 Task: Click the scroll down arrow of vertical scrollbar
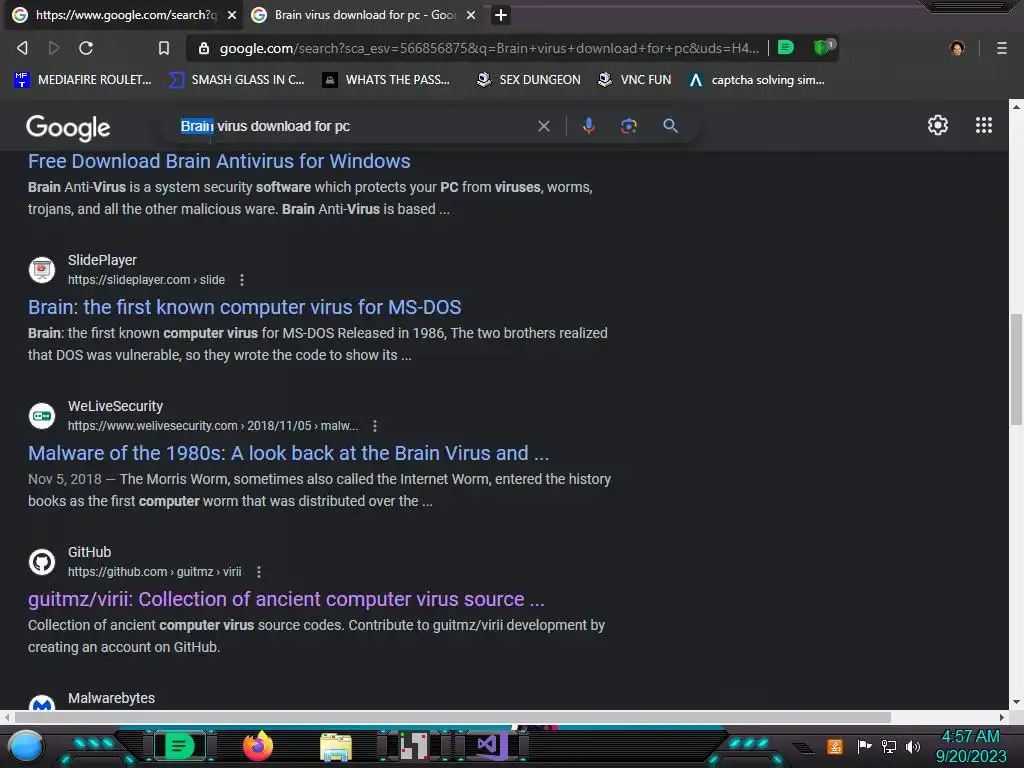tap(1016, 703)
